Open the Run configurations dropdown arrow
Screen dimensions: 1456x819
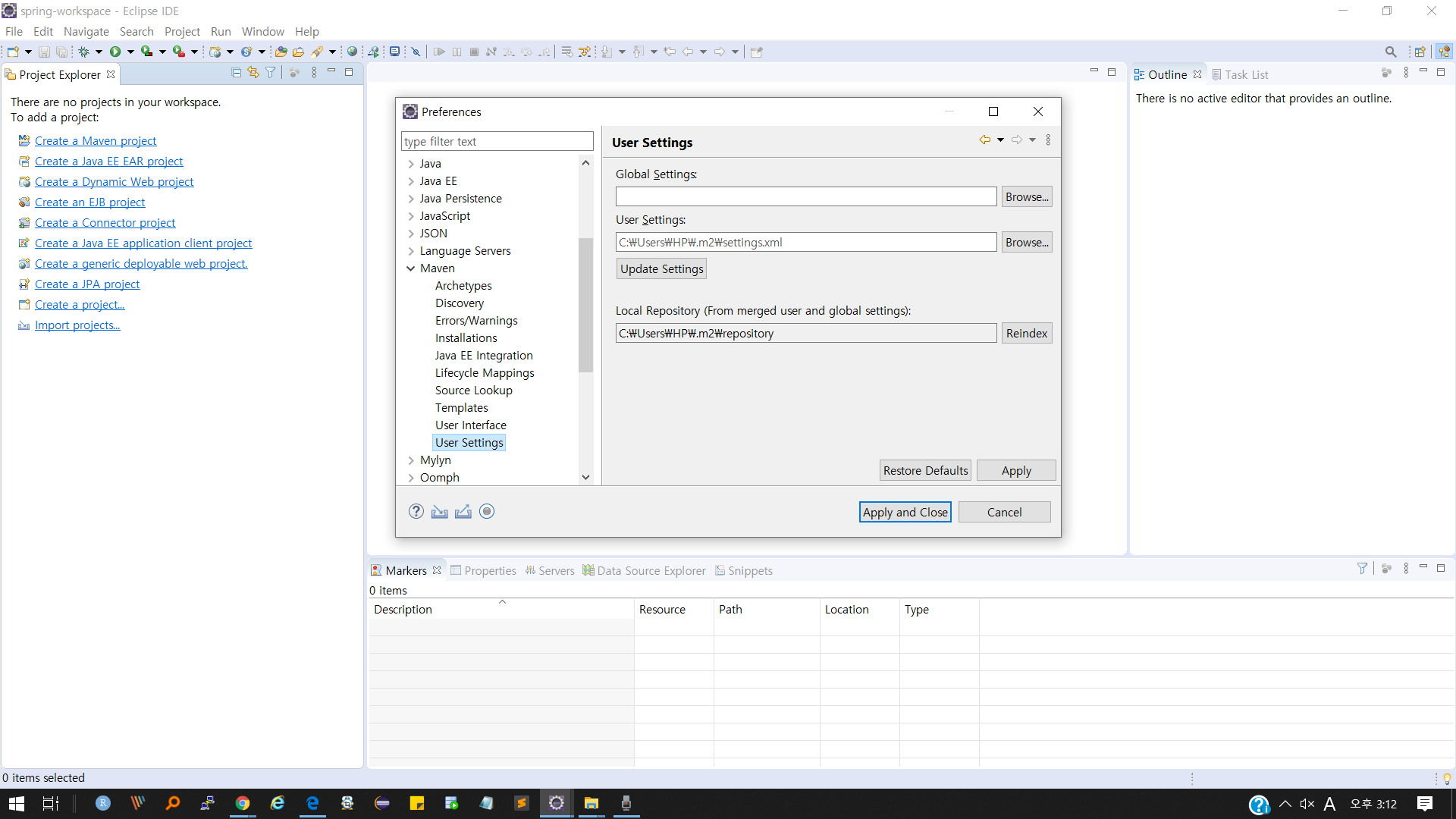[x=130, y=52]
